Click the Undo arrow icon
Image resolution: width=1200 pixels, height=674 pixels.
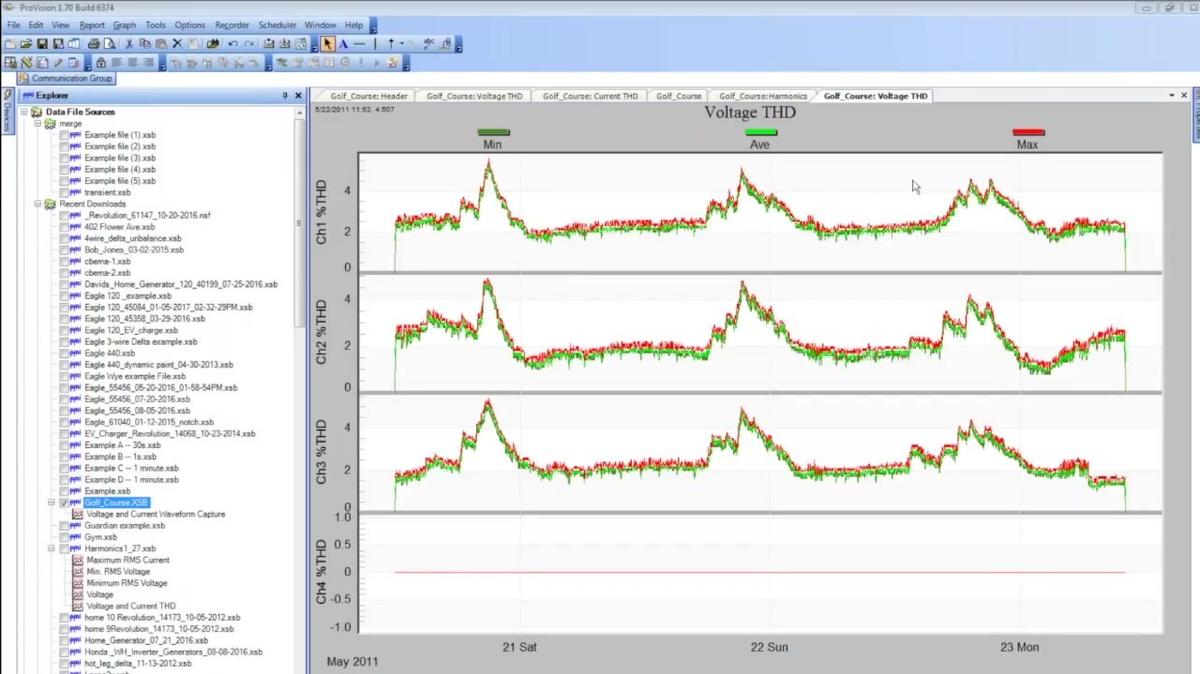pyautogui.click(x=233, y=44)
